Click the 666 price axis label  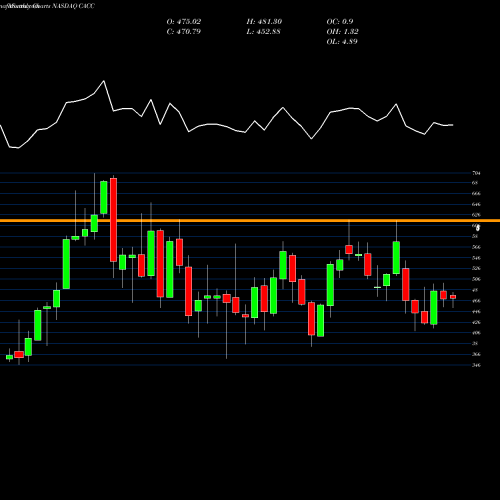pyautogui.click(x=476, y=194)
